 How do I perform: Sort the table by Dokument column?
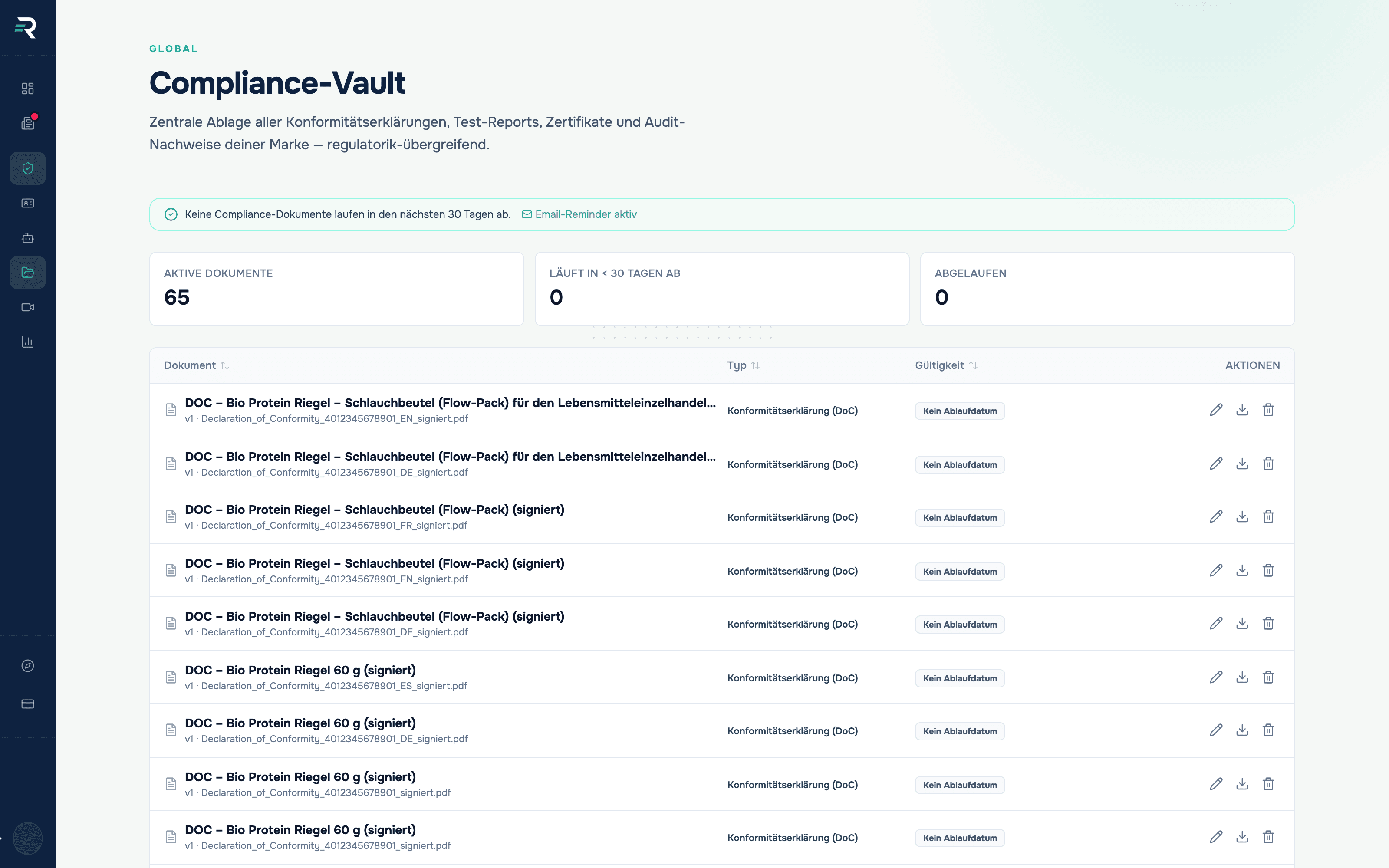(196, 365)
